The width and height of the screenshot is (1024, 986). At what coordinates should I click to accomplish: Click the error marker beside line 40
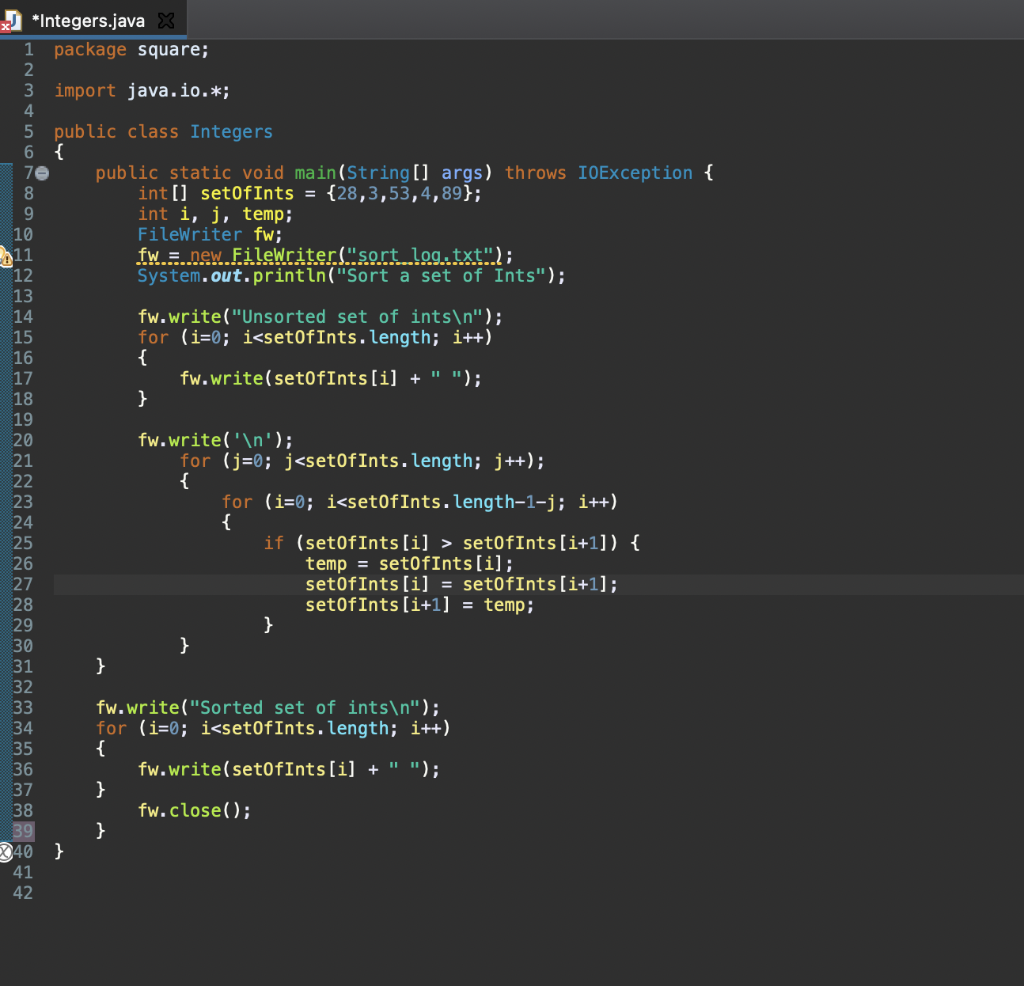point(5,852)
